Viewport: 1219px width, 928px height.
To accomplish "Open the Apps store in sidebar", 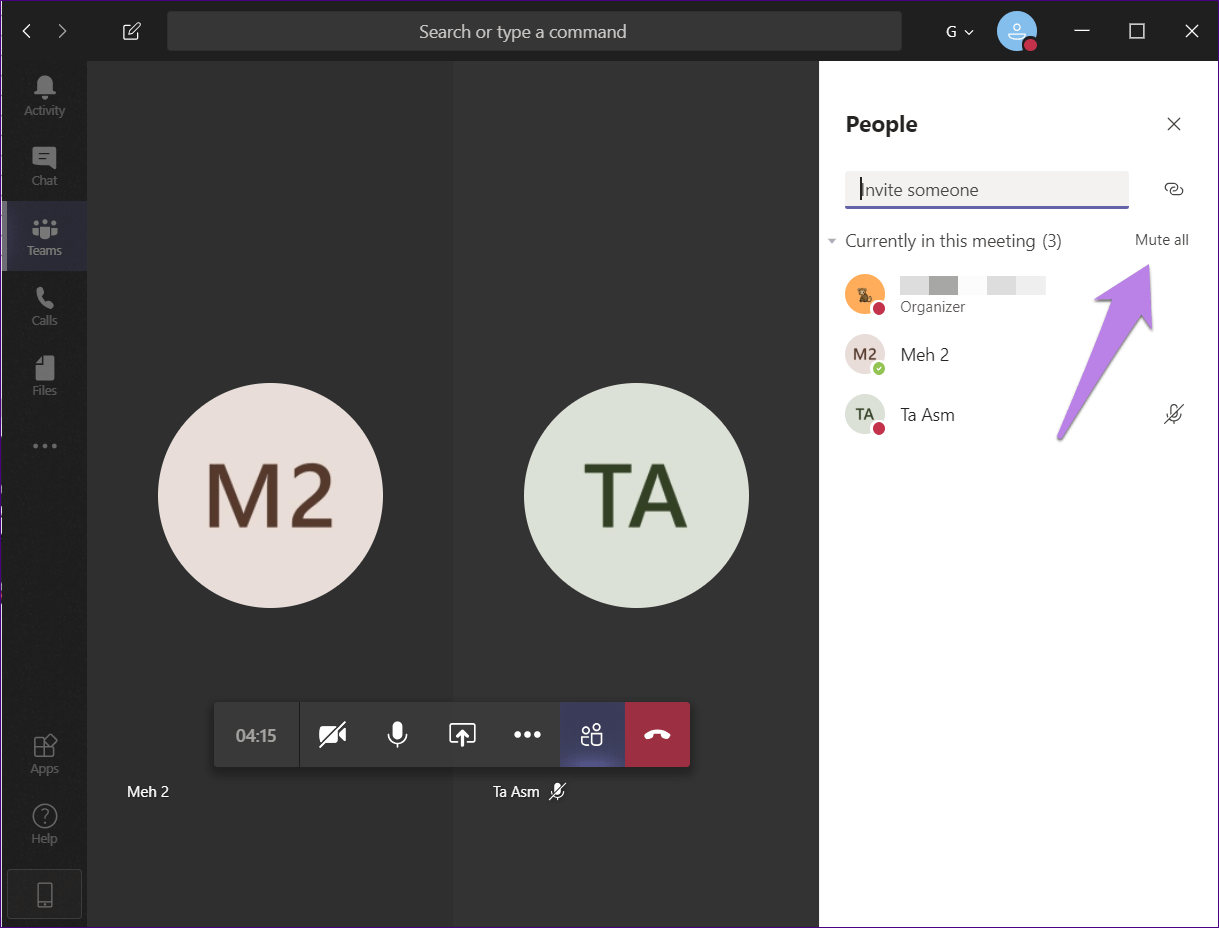I will [x=44, y=754].
